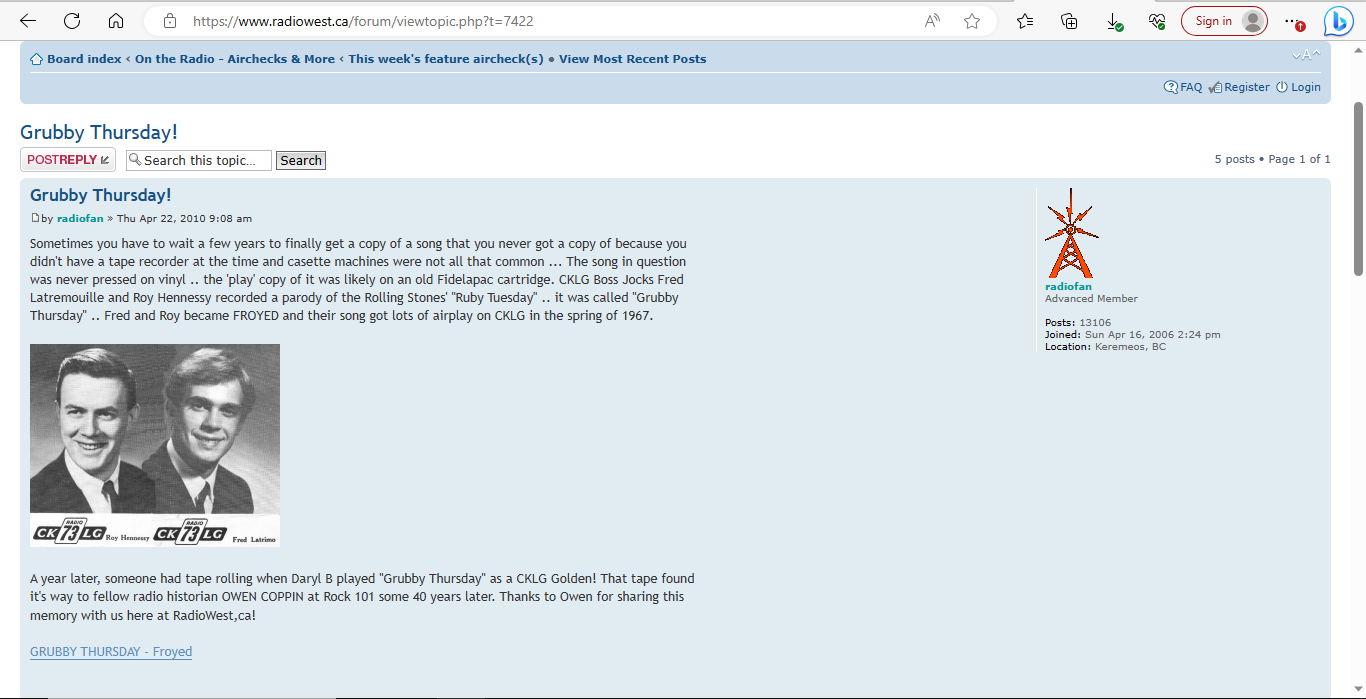Open Bing chat sidebar icon
1366x699 pixels.
tap(1338, 21)
